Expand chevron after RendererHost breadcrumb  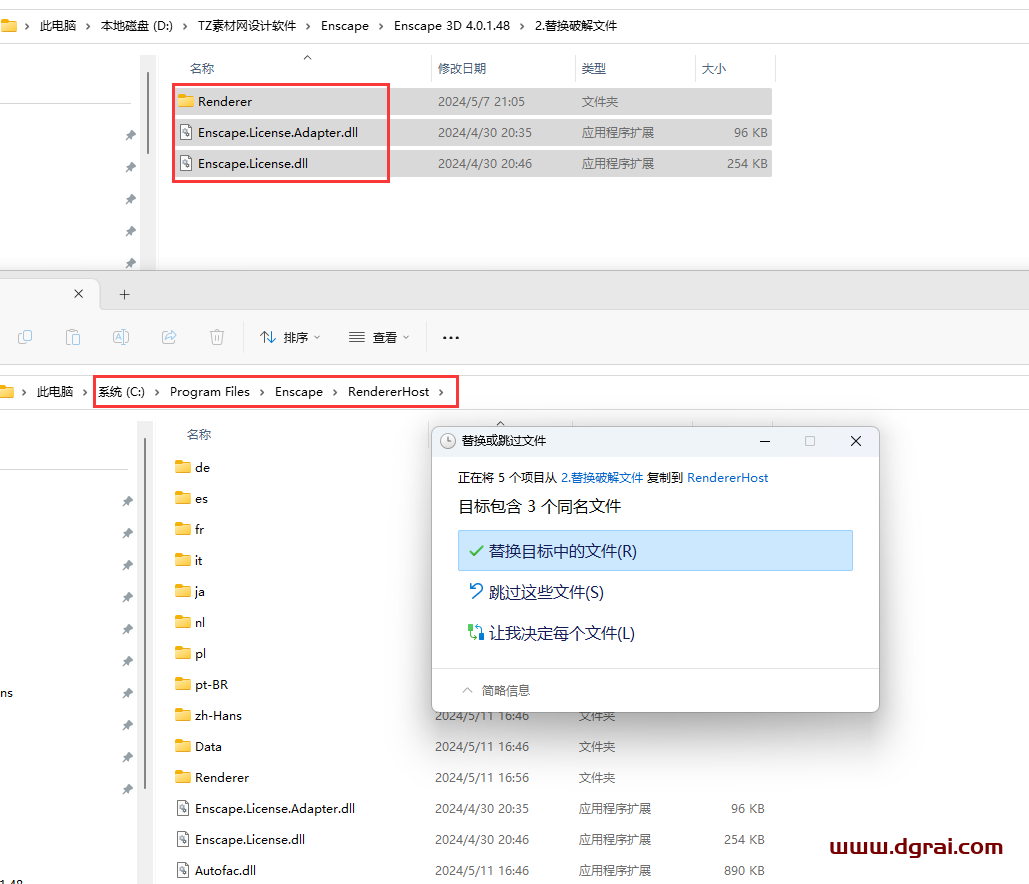click(441, 392)
